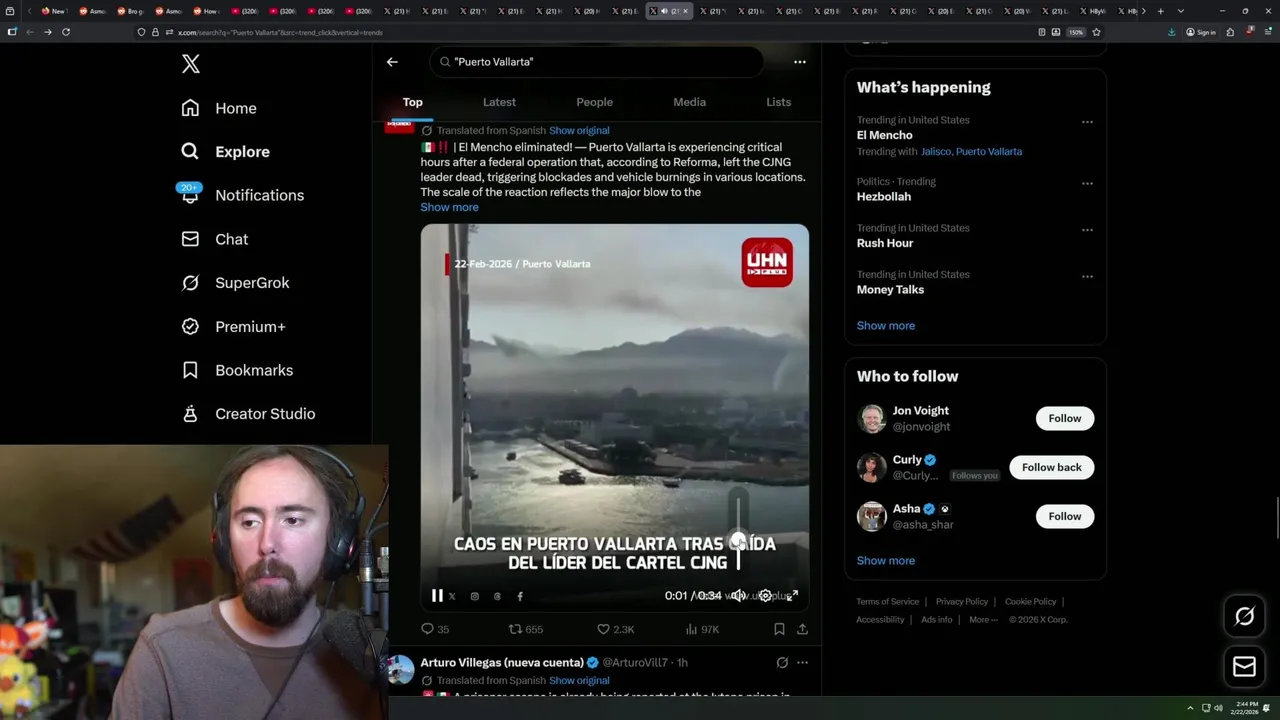Reply to the post with 35 comments
This screenshot has width=1280, height=720.
435,629
